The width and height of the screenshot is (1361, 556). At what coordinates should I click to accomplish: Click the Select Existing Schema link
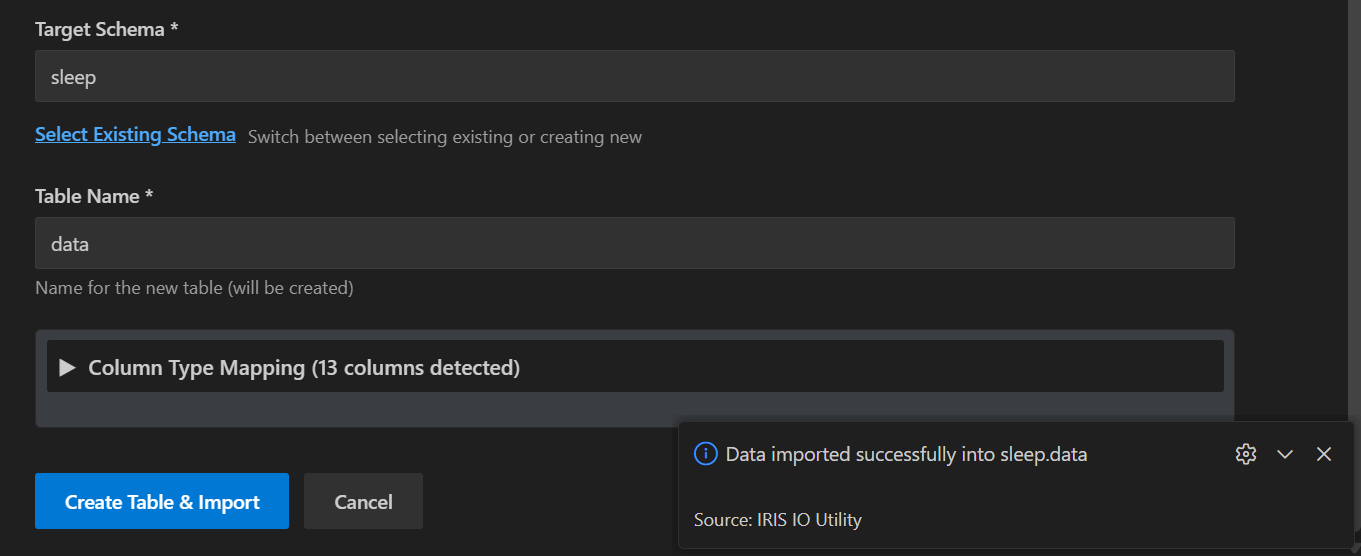(x=135, y=135)
